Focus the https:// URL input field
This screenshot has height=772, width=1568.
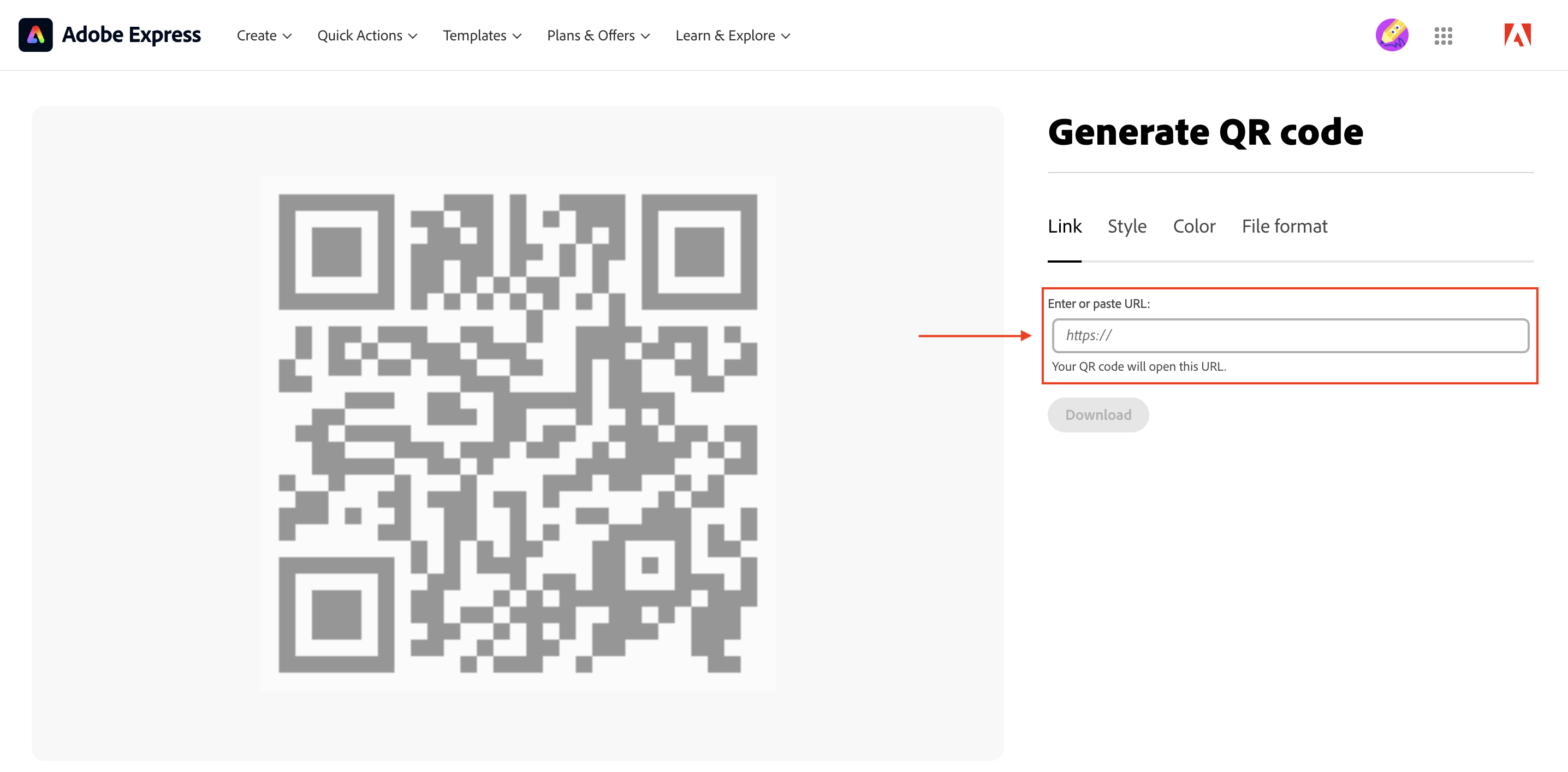point(1291,335)
